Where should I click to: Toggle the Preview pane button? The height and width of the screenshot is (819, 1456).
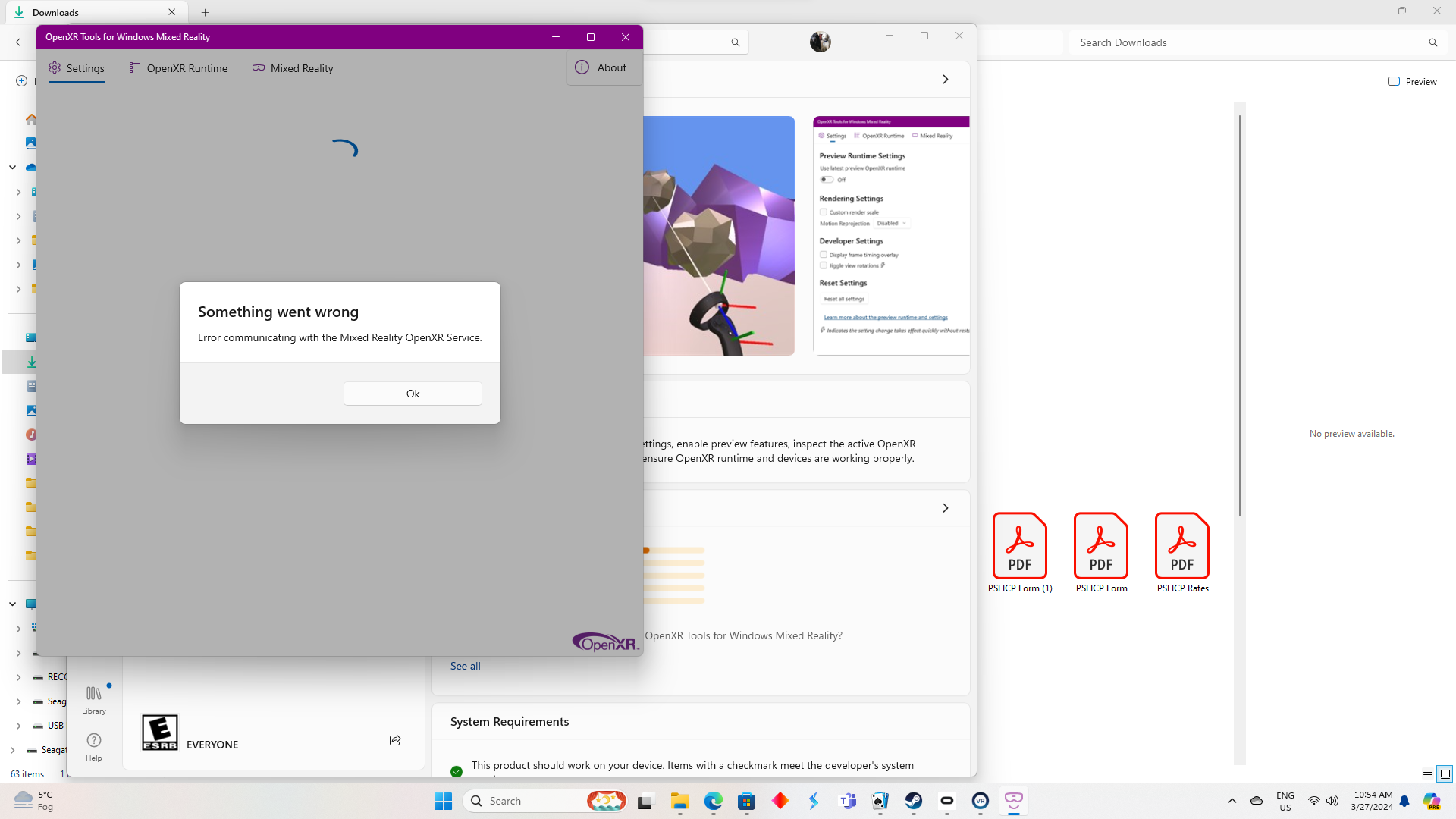click(1412, 81)
